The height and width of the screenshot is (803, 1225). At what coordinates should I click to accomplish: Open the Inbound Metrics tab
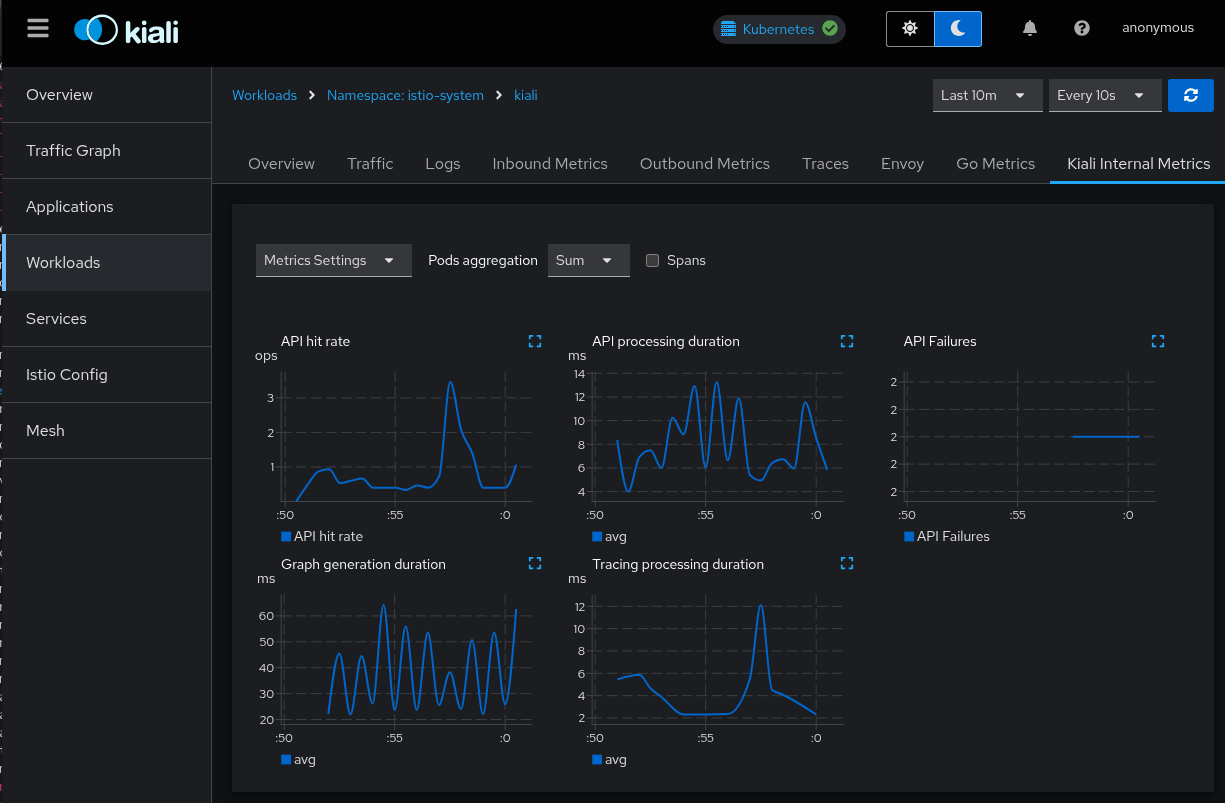point(550,163)
